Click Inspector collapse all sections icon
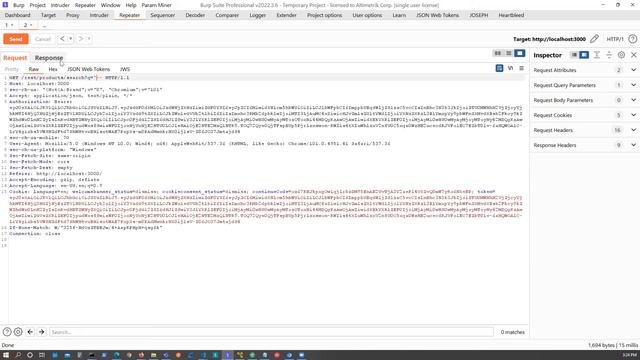Screen dimensions: 640x360 [x=609, y=55]
